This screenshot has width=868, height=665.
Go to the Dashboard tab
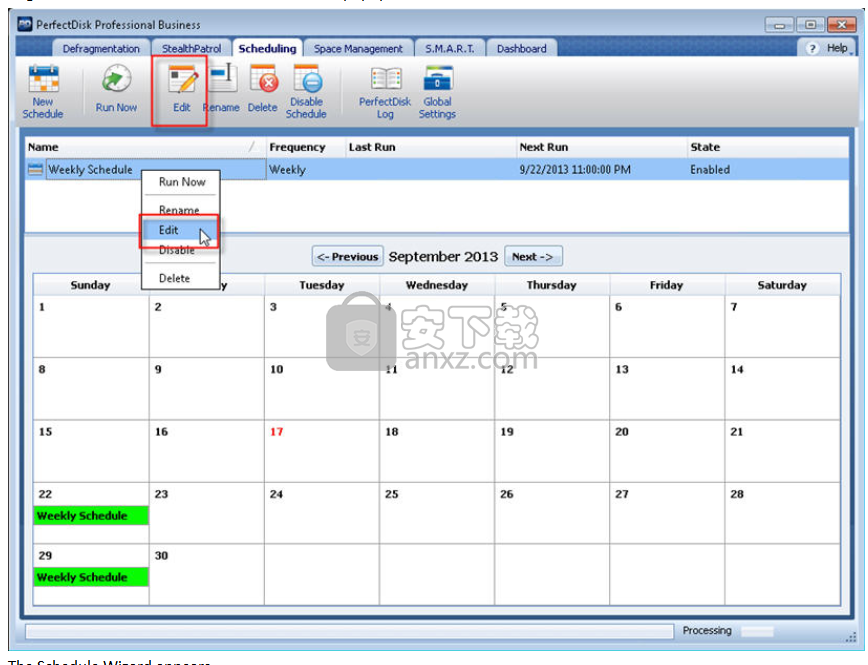(x=521, y=49)
